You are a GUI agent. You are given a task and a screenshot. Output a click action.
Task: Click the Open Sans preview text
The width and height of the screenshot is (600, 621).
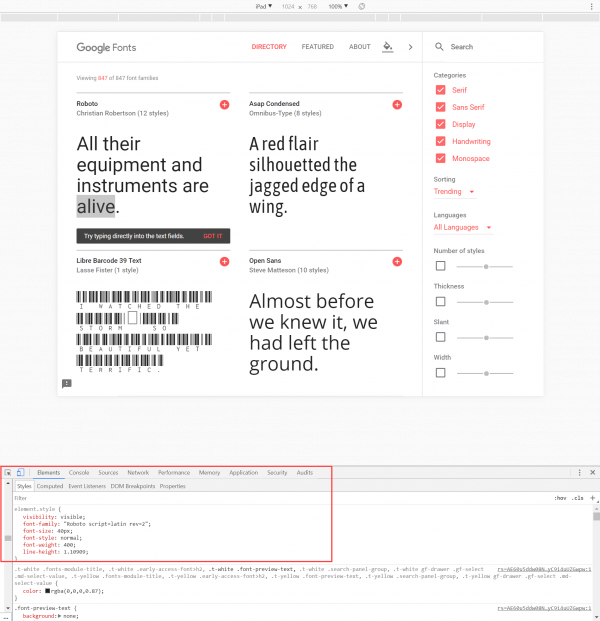click(313, 333)
